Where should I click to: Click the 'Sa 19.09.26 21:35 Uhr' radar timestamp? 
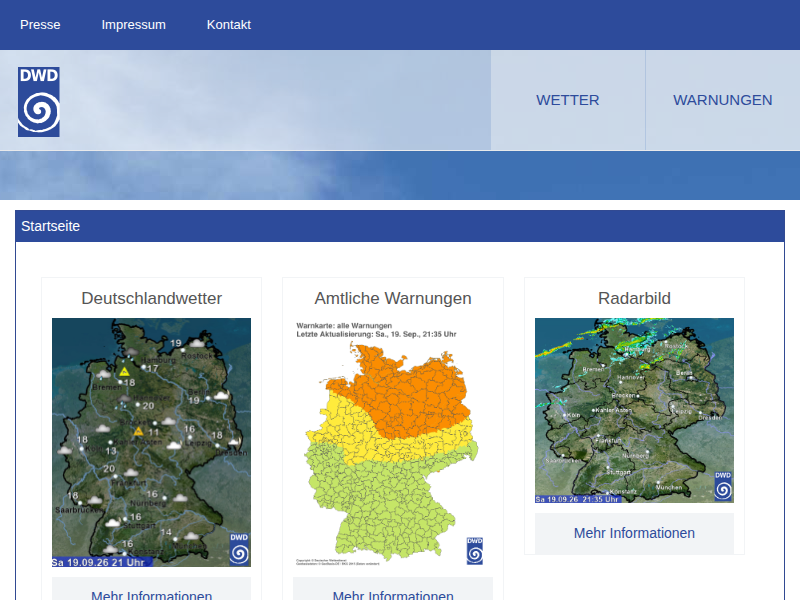(577, 499)
